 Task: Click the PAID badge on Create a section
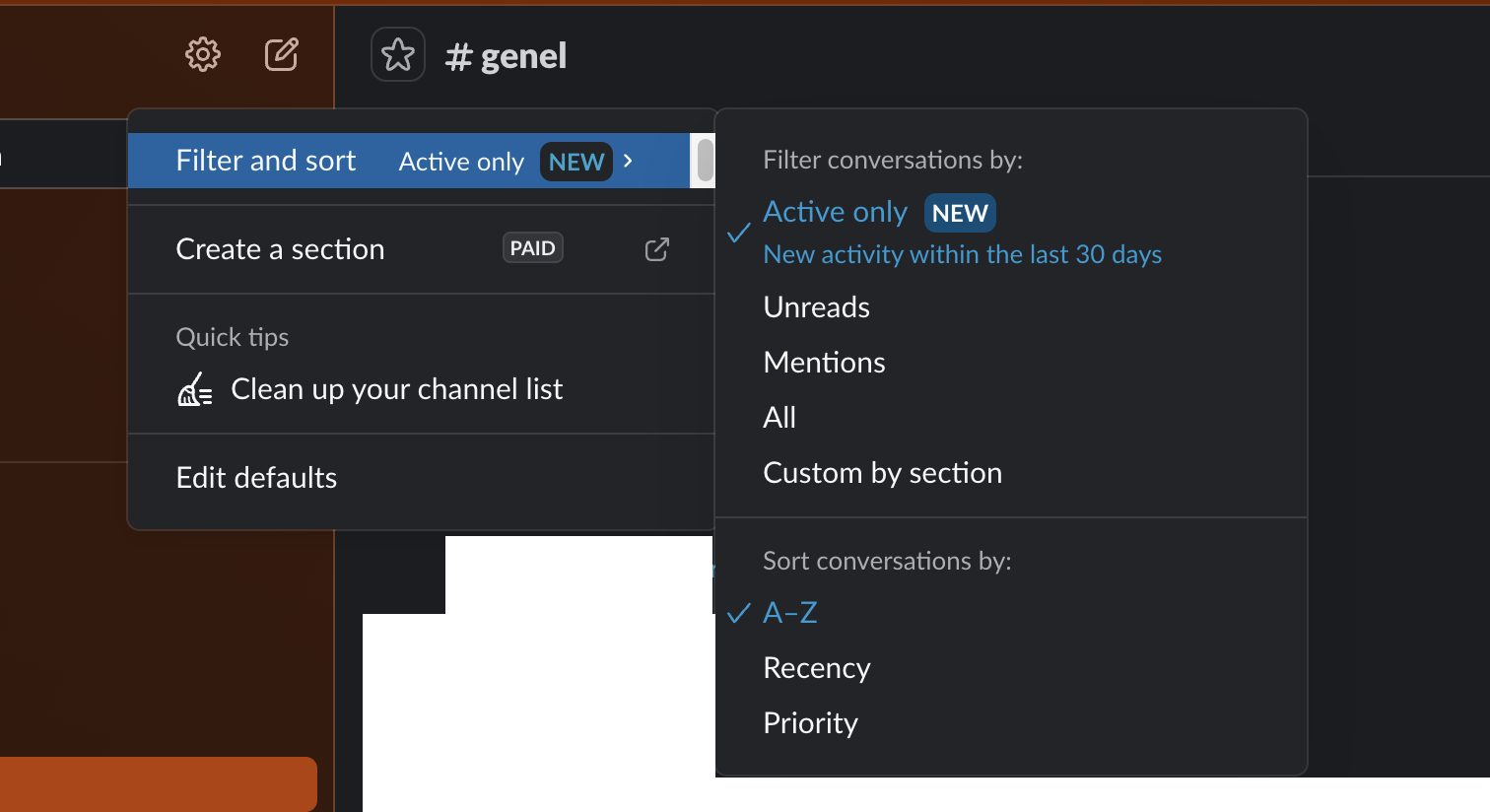(x=533, y=248)
